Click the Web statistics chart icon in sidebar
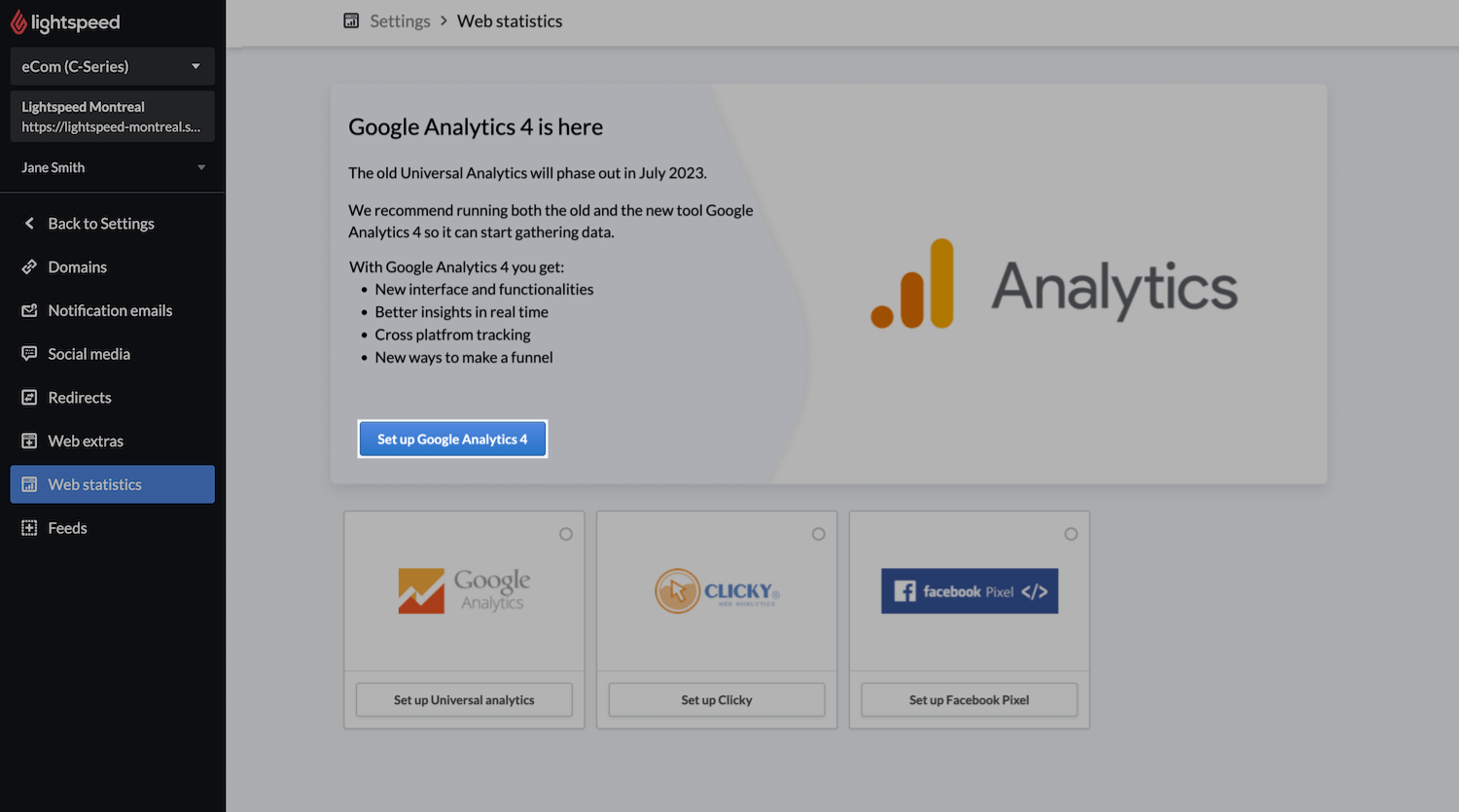Image resolution: width=1459 pixels, height=812 pixels. pyautogui.click(x=29, y=484)
